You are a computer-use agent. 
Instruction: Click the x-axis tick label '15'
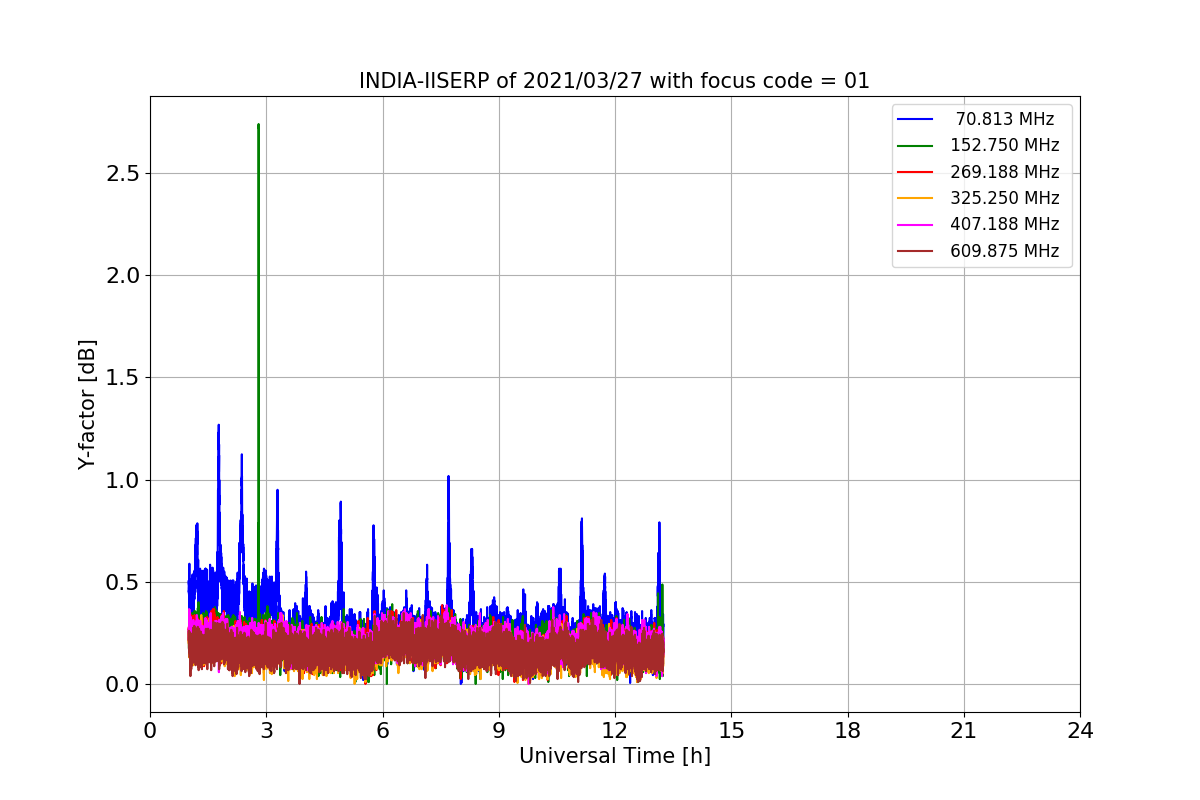click(x=731, y=731)
